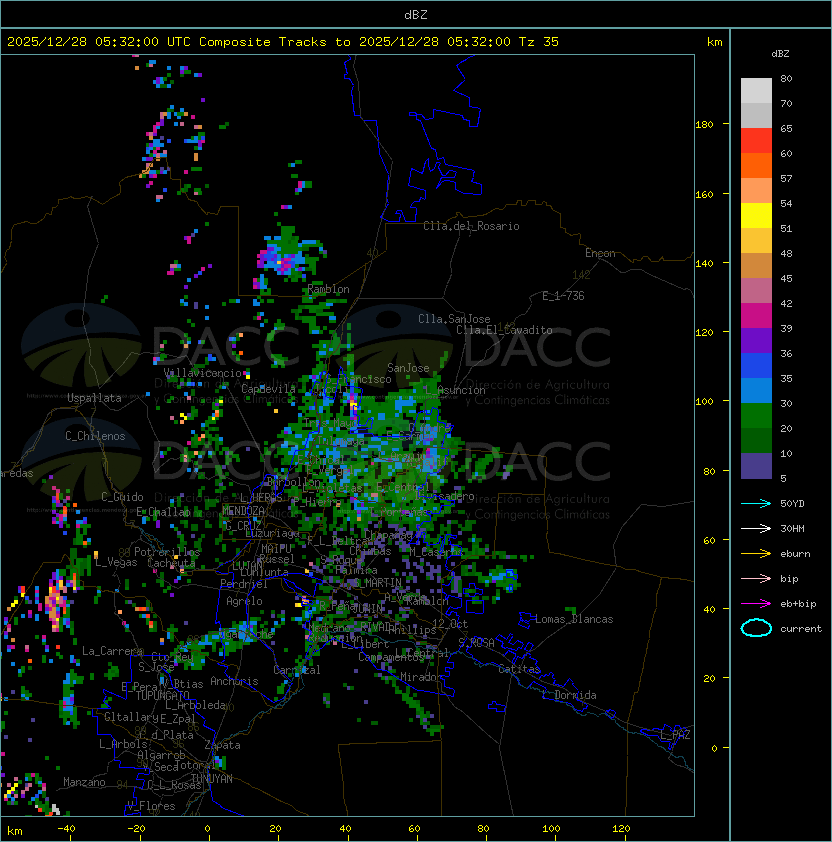Viewport: 832px width, 842px height.
Task: Click the cyan current ellipse icon
Action: click(x=756, y=628)
